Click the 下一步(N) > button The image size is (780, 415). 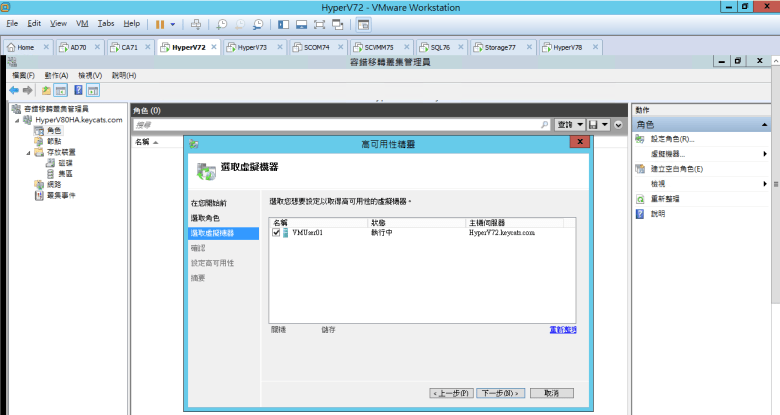click(x=501, y=393)
